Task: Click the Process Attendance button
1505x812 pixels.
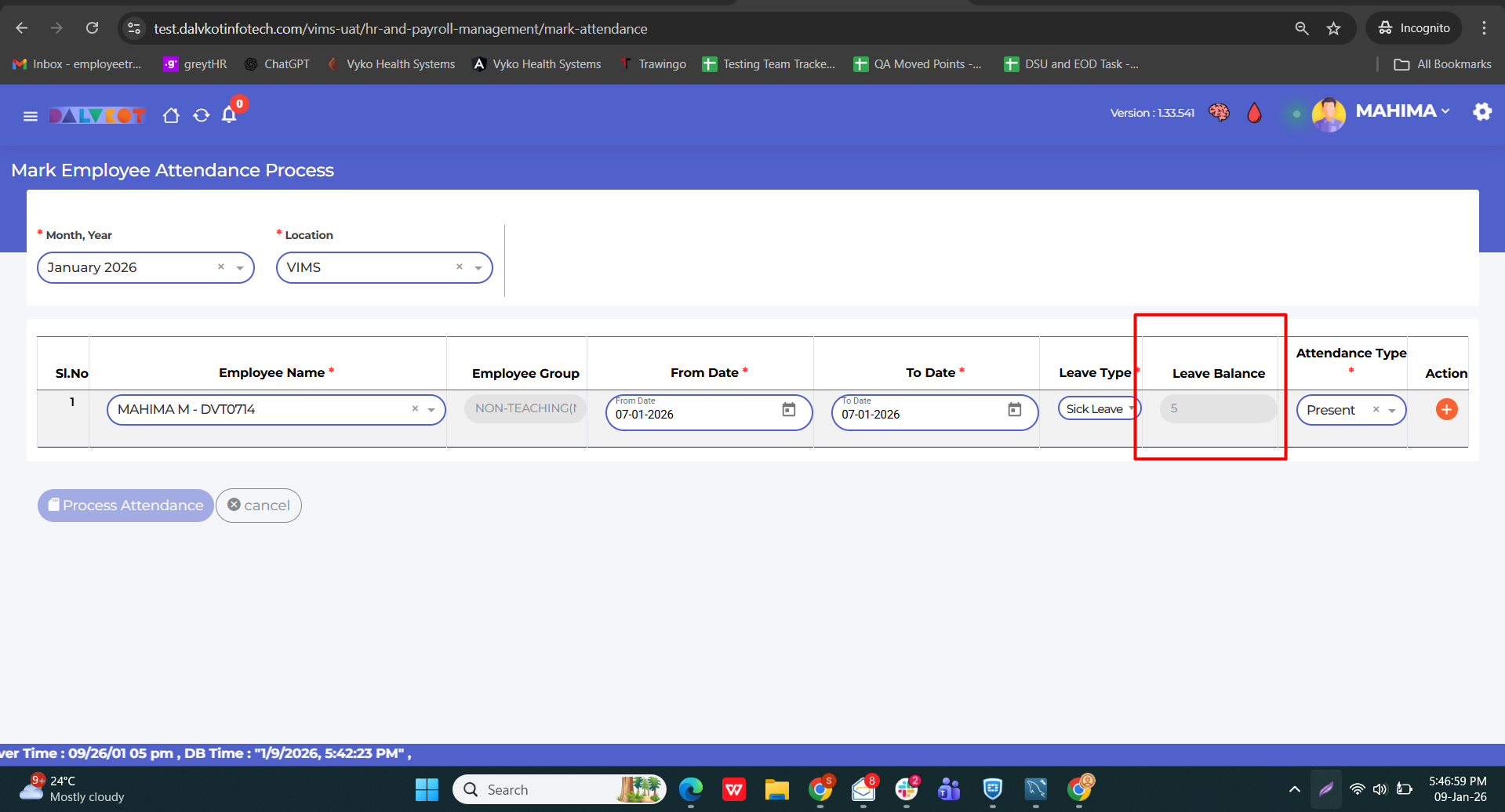Action: (125, 506)
